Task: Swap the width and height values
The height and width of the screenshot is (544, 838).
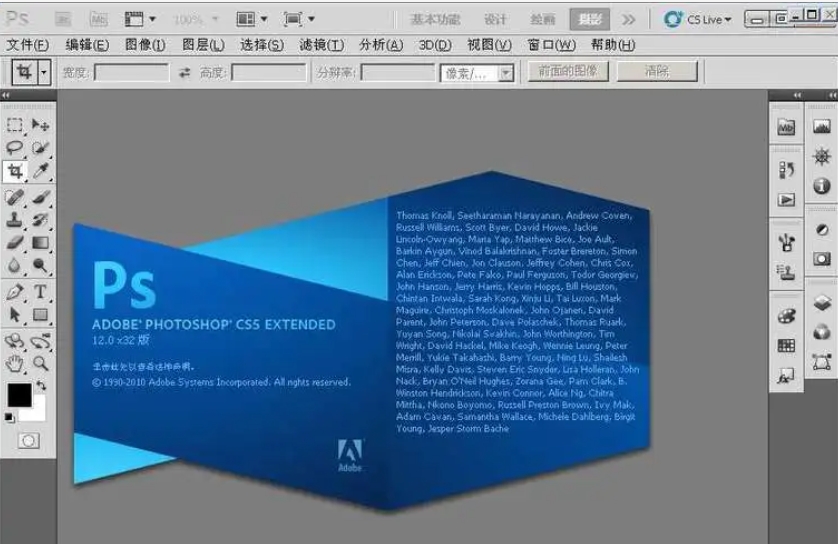Action: point(184,72)
